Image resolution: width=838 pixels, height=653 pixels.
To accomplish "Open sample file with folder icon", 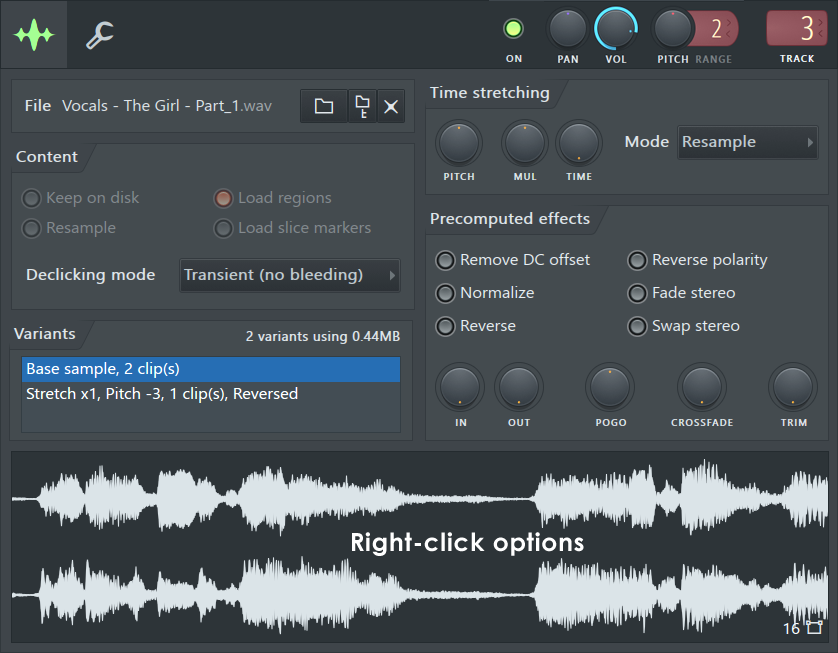I will click(x=324, y=106).
